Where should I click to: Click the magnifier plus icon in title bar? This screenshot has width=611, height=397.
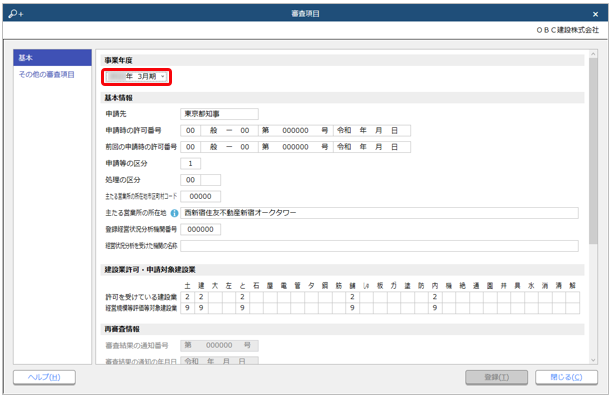[x=16, y=14]
